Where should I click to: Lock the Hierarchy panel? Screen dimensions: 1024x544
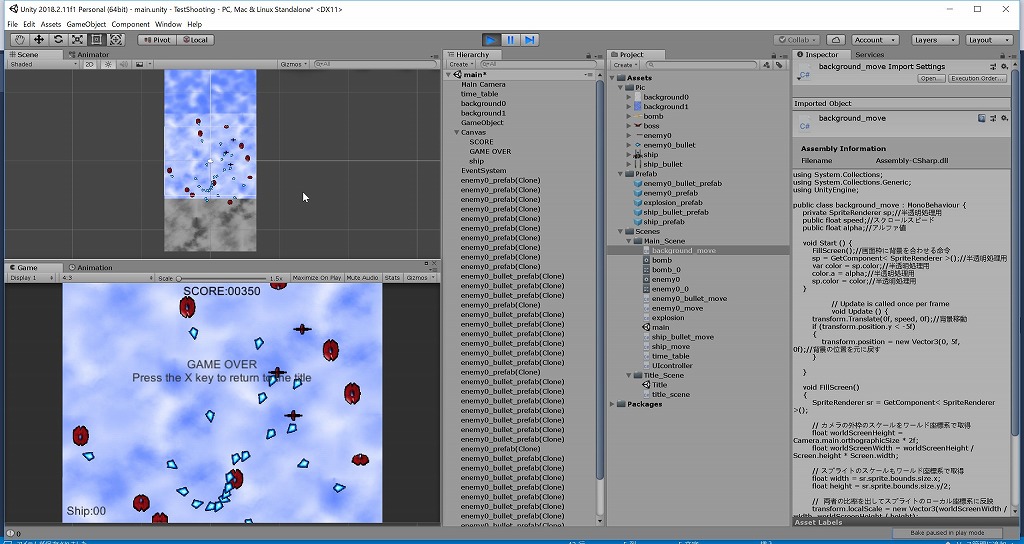pos(588,56)
